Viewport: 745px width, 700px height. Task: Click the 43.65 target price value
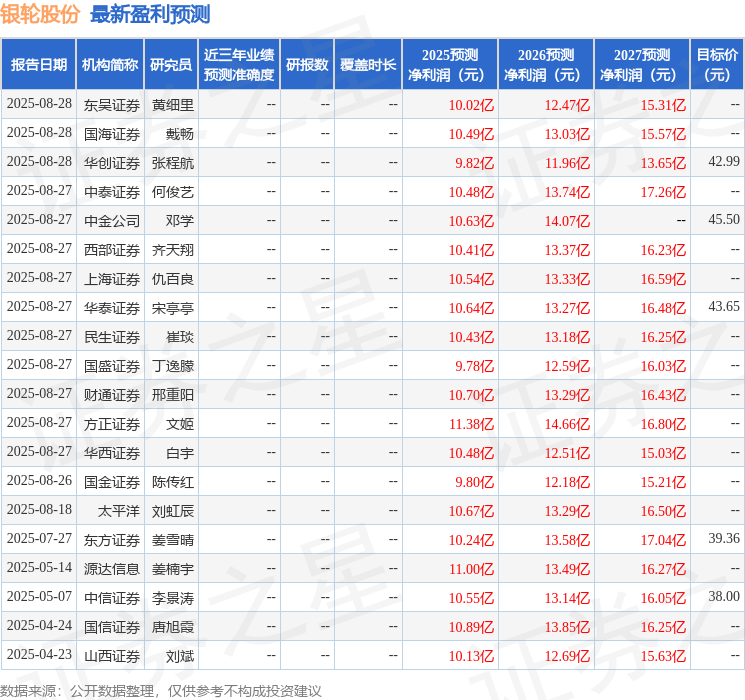point(724,307)
